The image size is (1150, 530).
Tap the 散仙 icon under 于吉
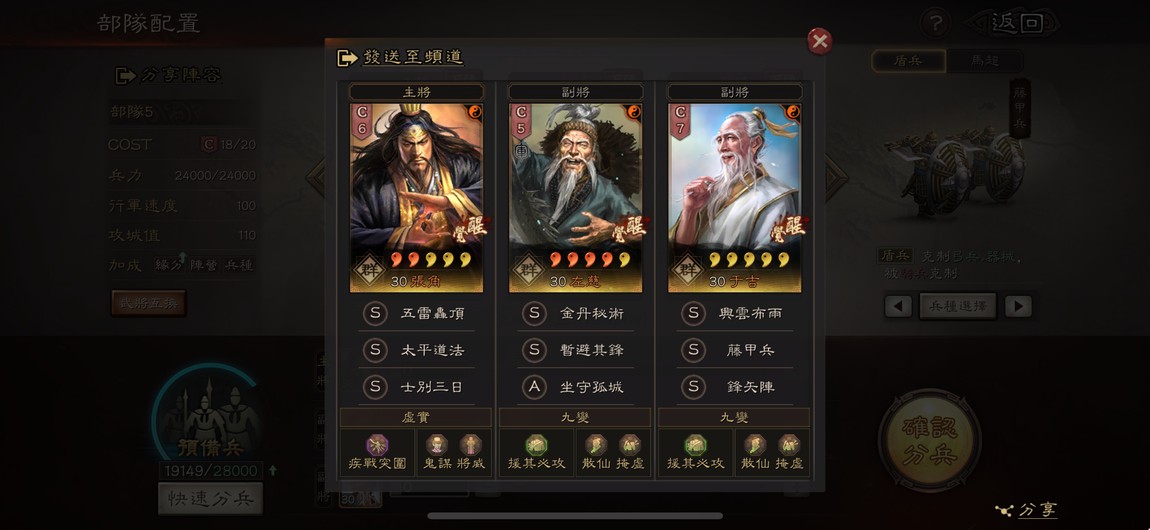[755, 445]
